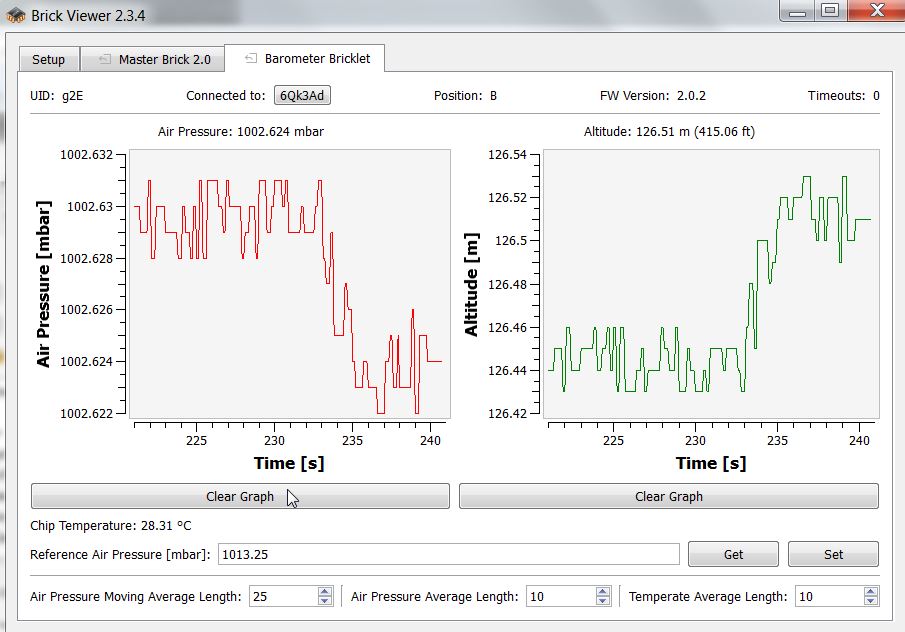Clear the Air Pressure graph

[240, 497]
